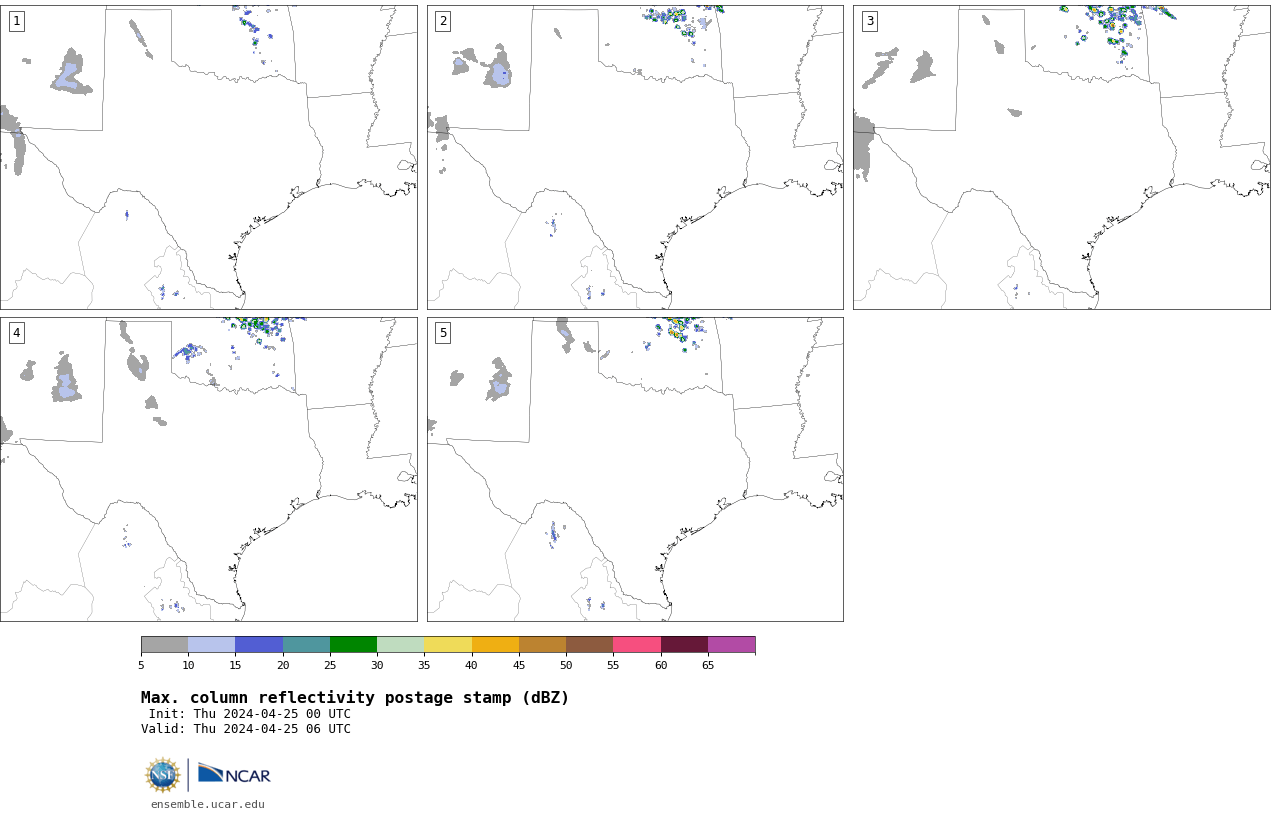Click the colorbar tick label 5

coord(141,665)
